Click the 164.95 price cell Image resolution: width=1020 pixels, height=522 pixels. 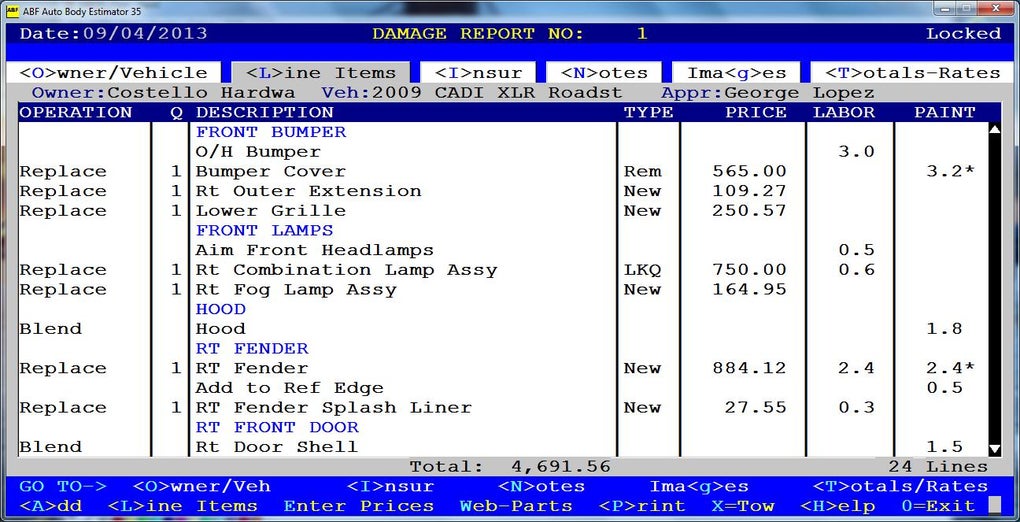pos(749,289)
